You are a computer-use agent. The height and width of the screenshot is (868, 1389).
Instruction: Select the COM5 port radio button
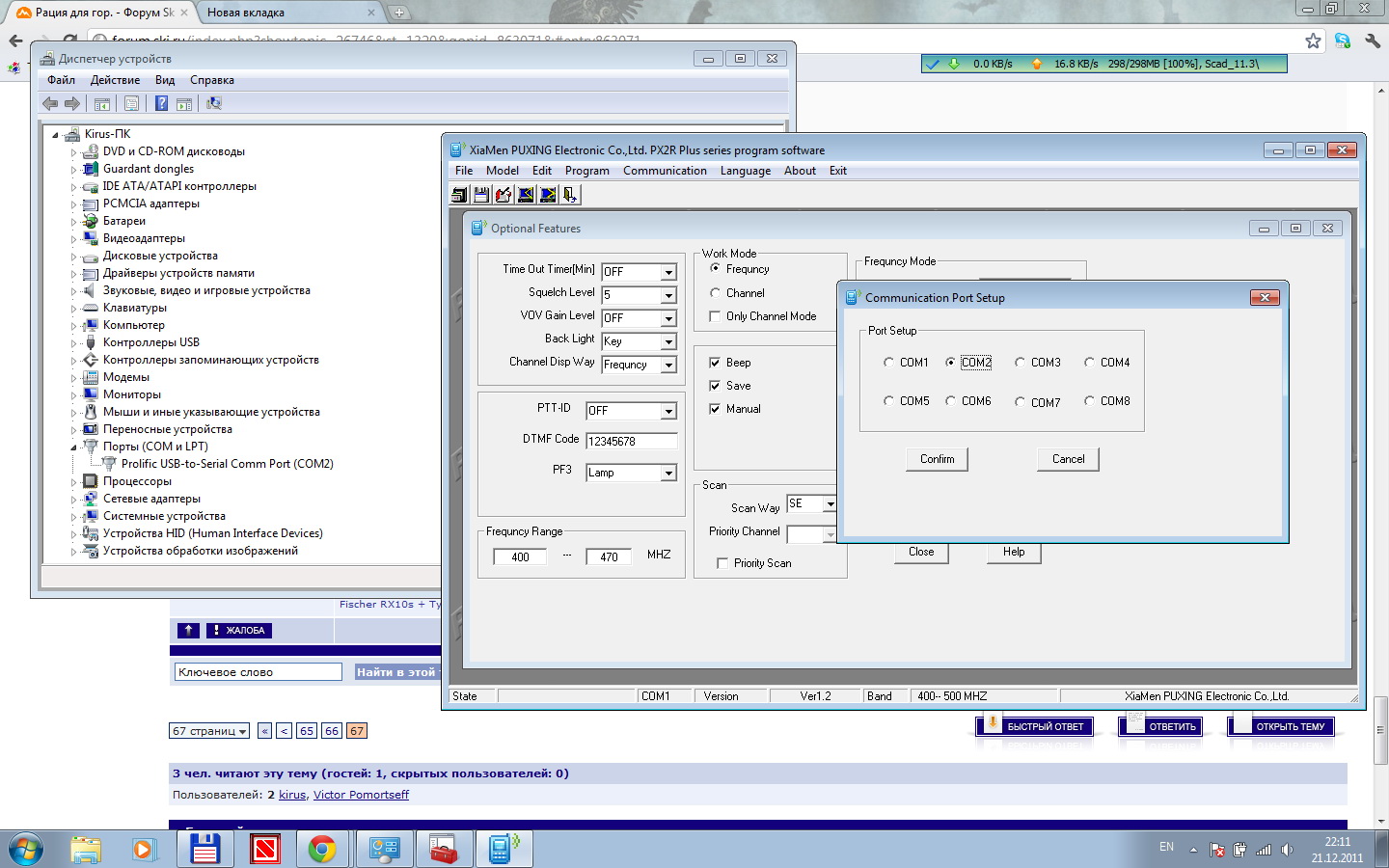(888, 401)
